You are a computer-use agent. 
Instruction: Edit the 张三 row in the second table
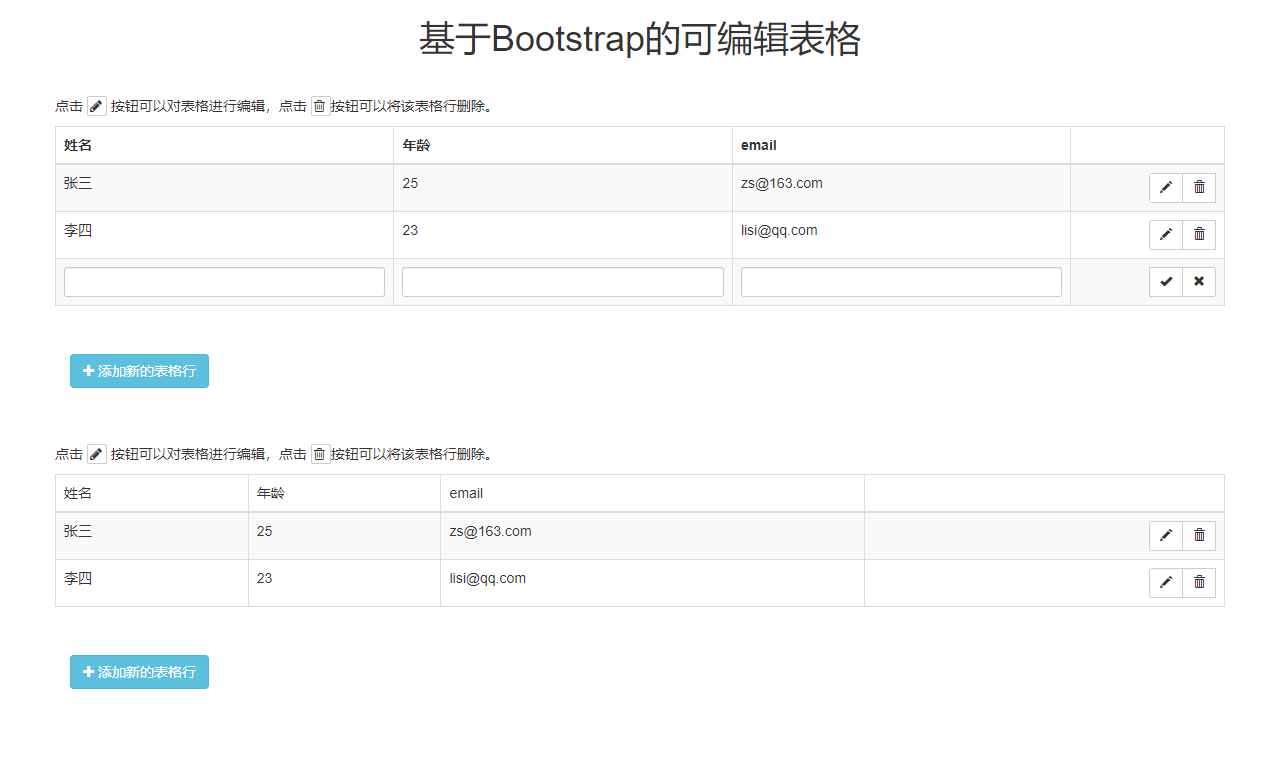(x=1166, y=535)
